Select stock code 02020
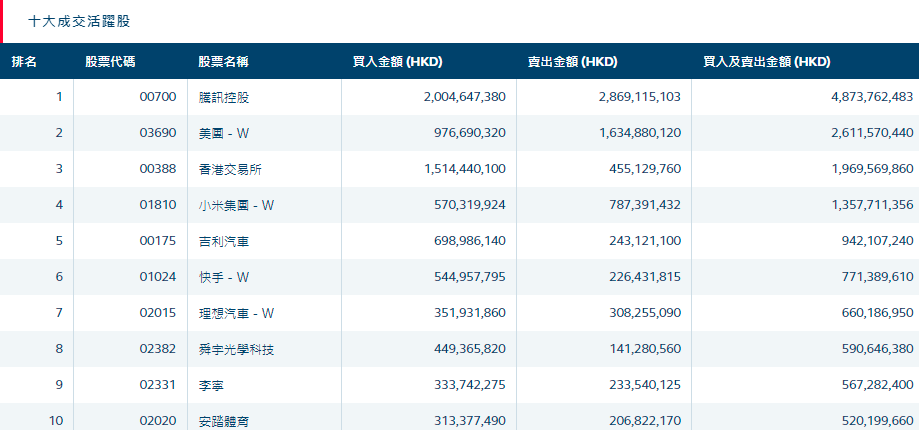The image size is (919, 430). (158, 421)
